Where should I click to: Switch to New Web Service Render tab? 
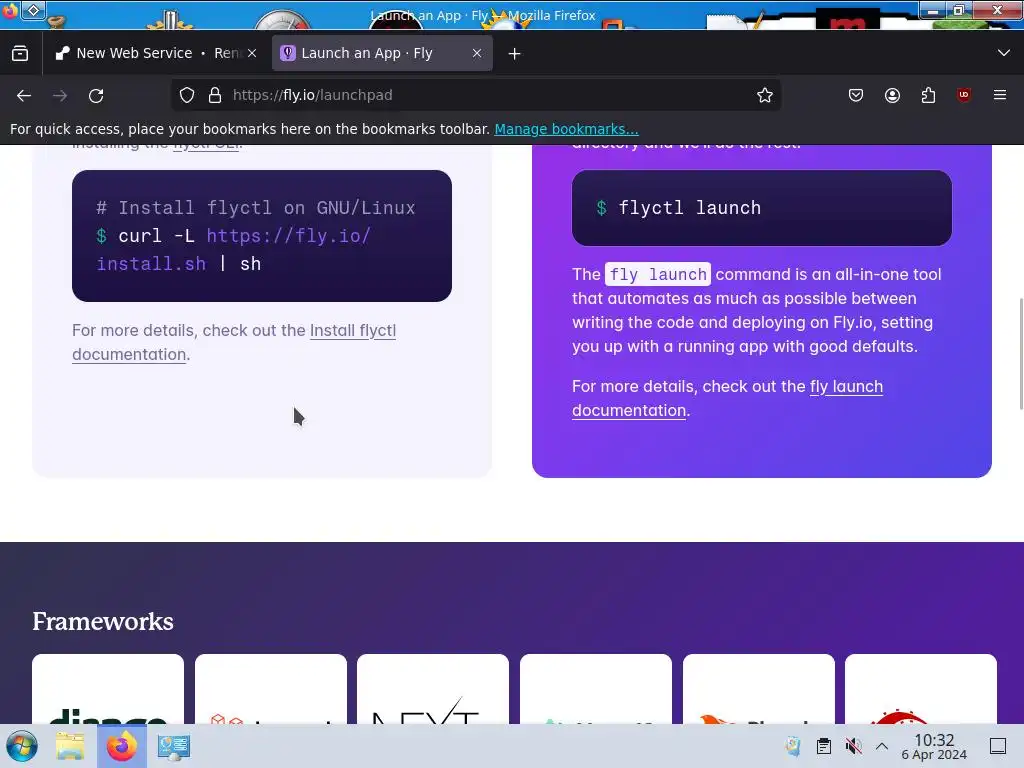coord(150,54)
